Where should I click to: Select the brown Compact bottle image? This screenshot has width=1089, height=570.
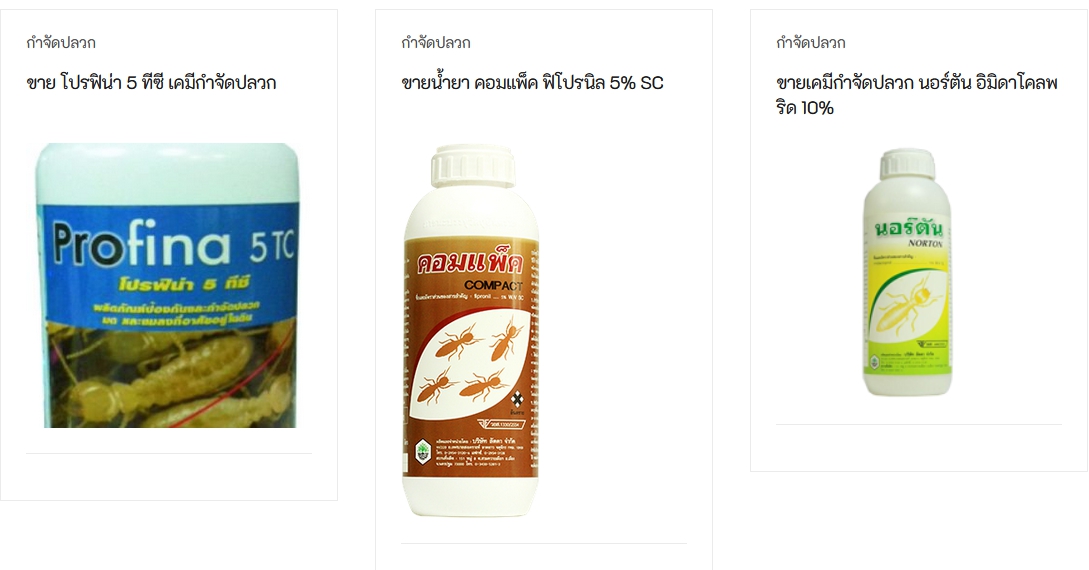[472, 330]
